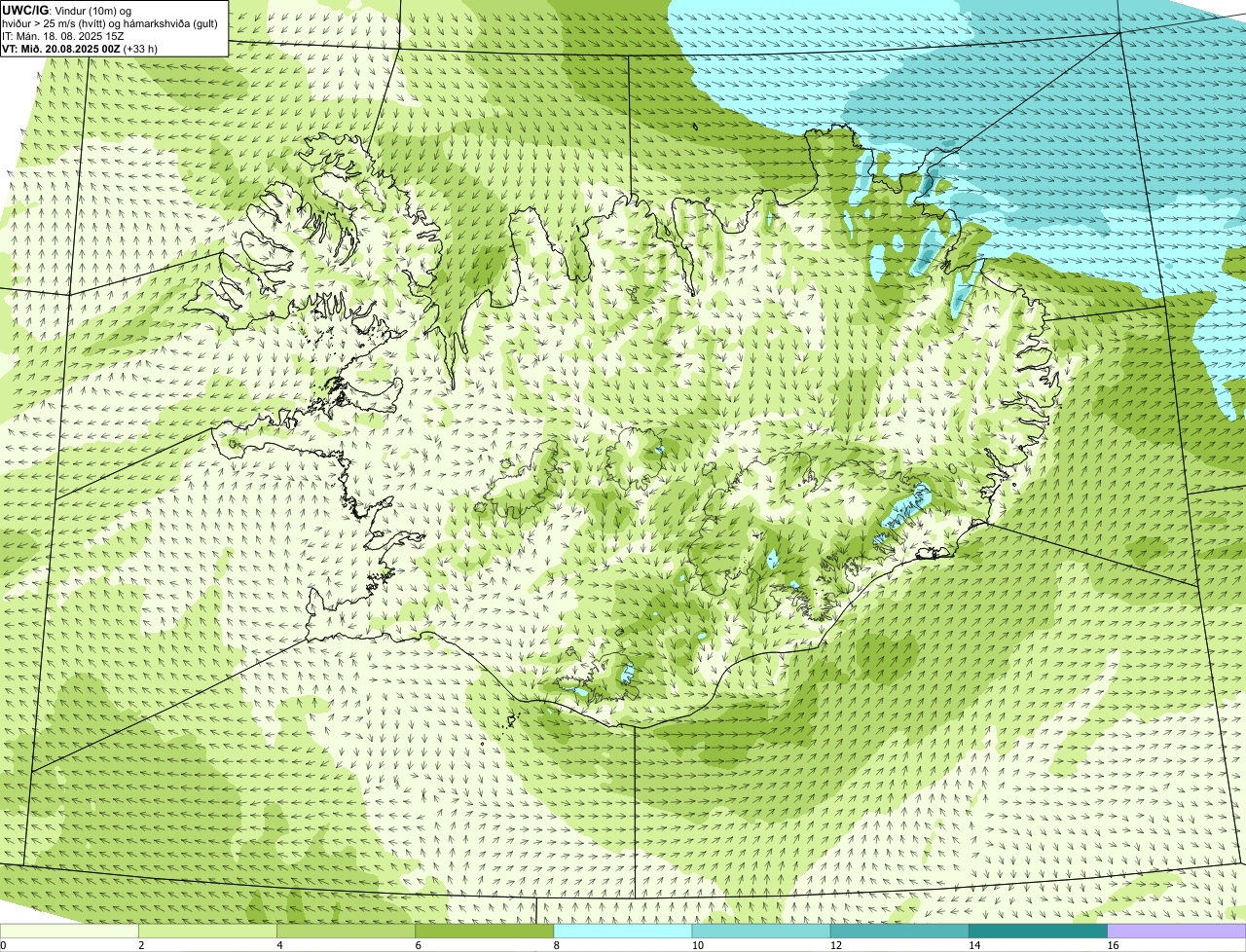Click the valid time 'VT: Mið. 20.08.2025 00Z (+33 h)'

coord(80,49)
